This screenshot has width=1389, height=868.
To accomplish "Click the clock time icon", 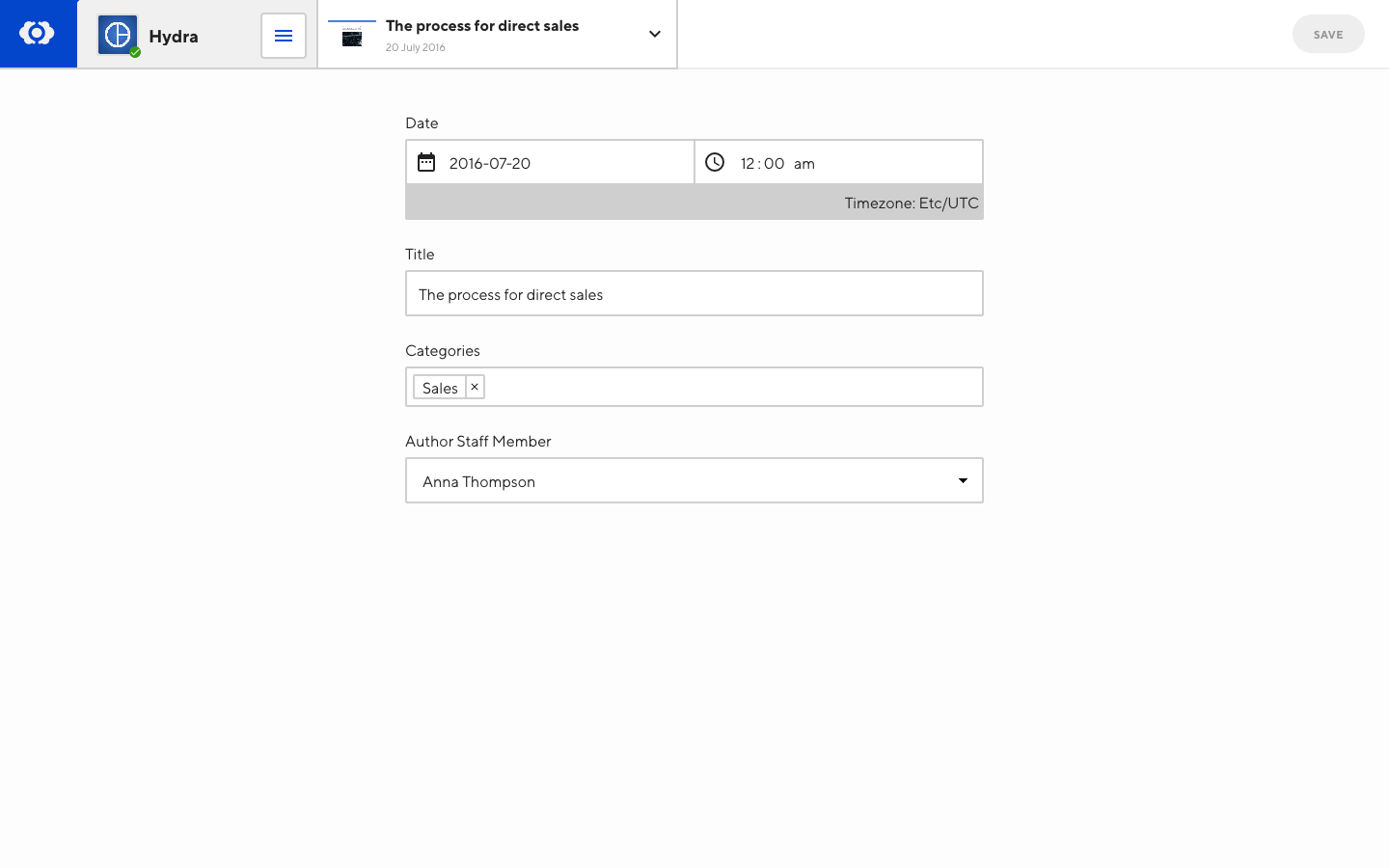I will point(715,162).
